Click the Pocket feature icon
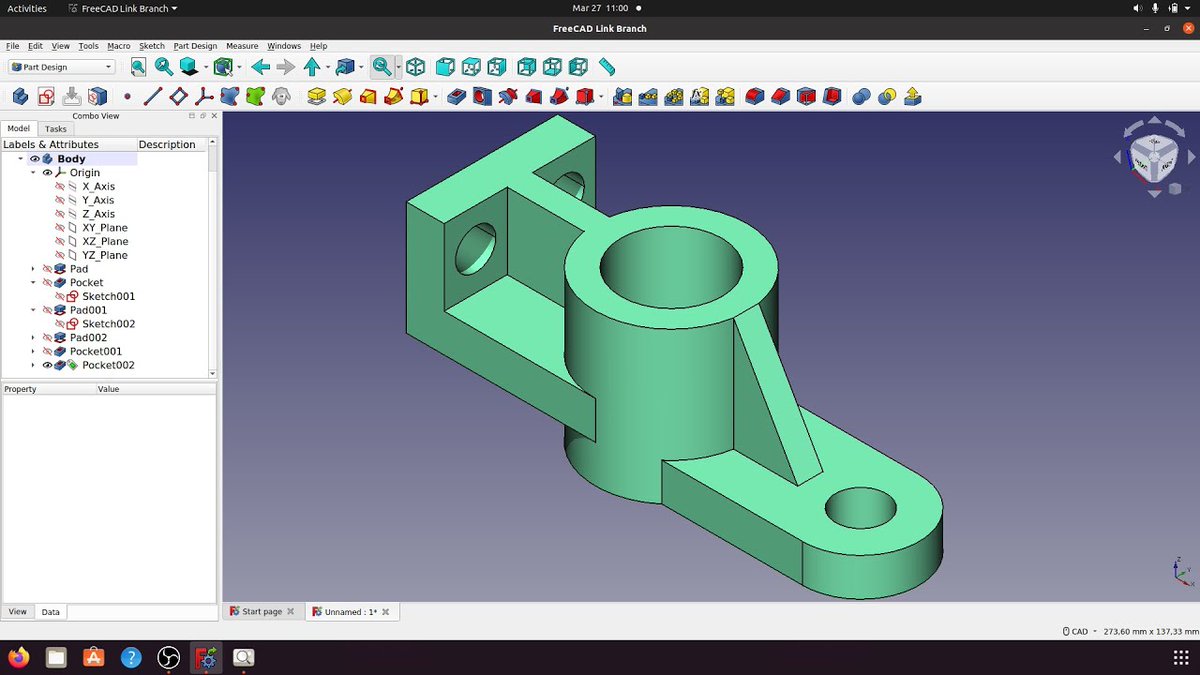Viewport: 1200px width, 675px height. pyautogui.click(x=457, y=97)
